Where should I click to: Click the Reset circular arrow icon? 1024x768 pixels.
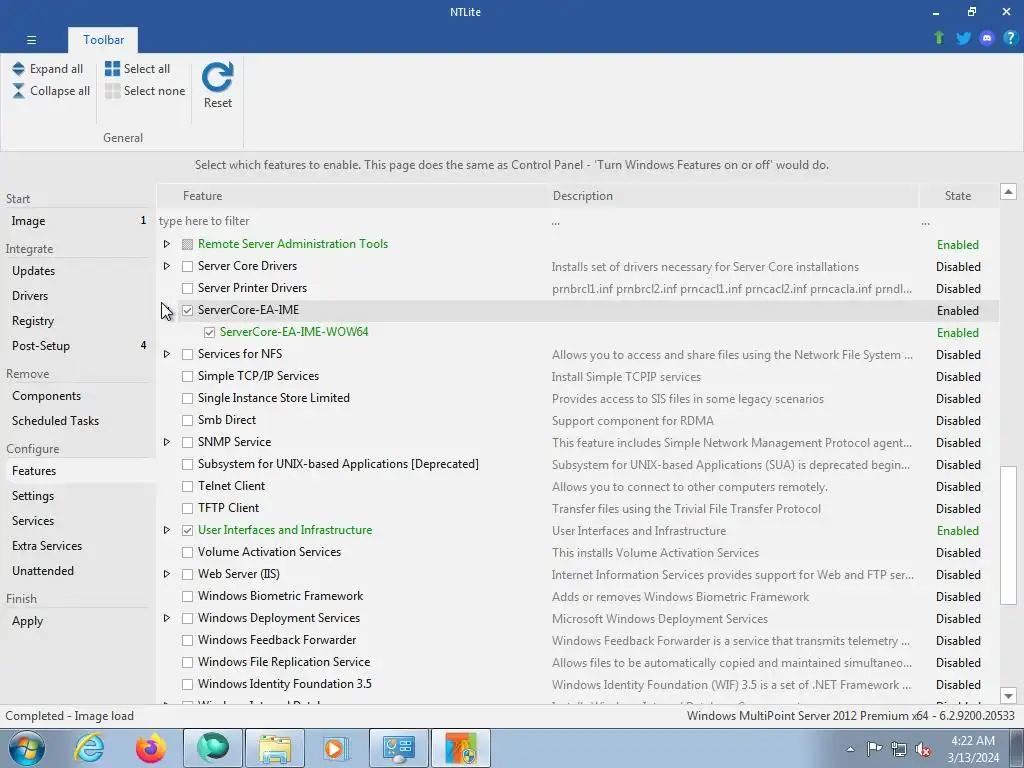point(217,77)
